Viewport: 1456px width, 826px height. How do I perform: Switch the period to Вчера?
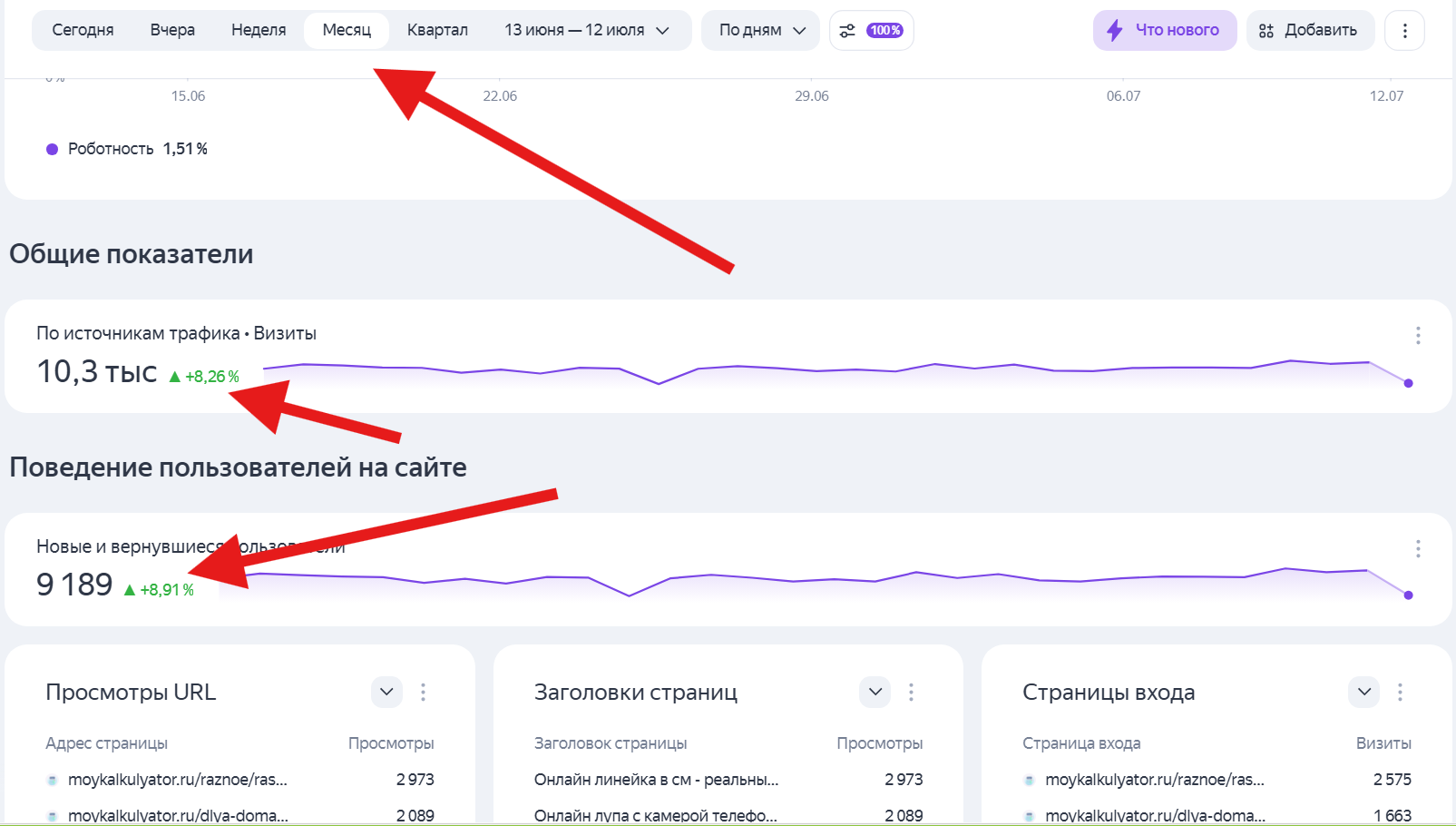172,30
